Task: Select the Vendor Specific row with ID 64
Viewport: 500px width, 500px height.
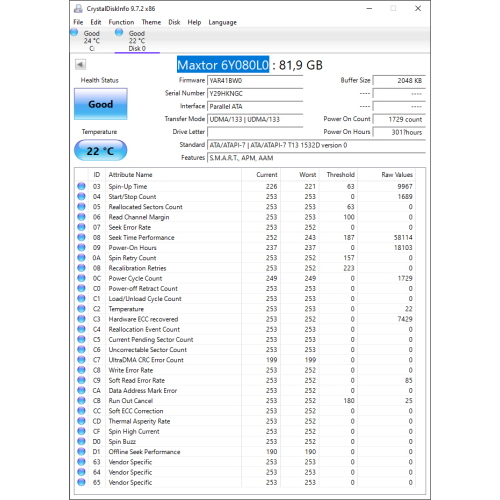Action: (245, 472)
